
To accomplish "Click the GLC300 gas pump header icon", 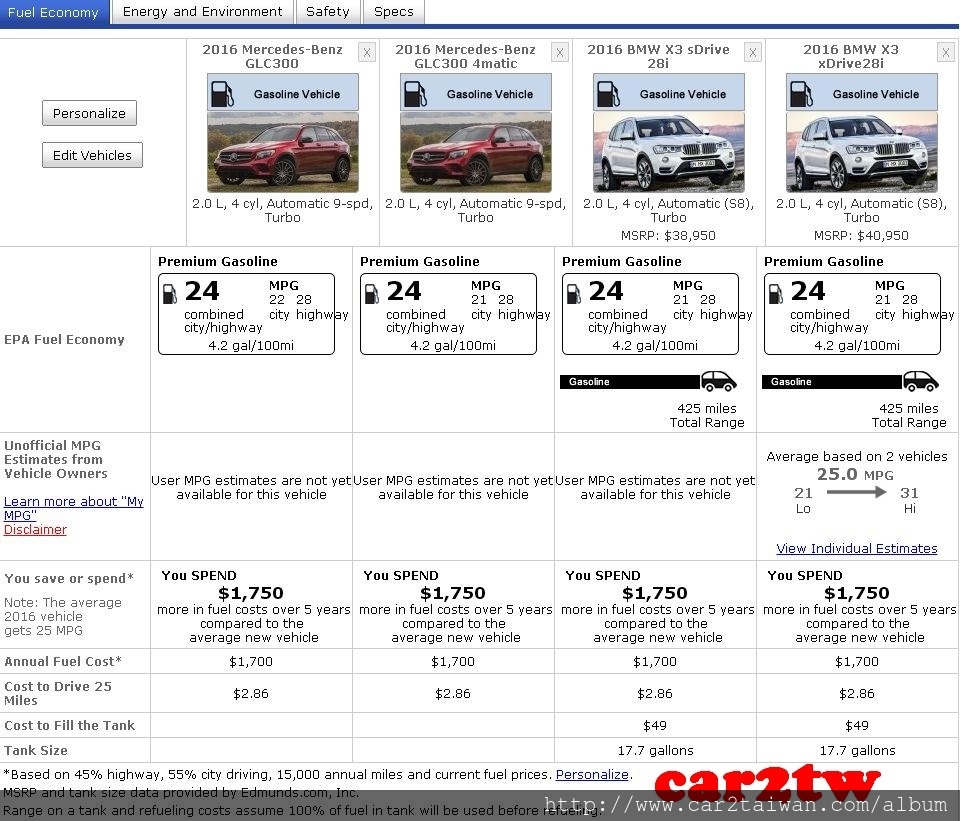I will tap(222, 94).
